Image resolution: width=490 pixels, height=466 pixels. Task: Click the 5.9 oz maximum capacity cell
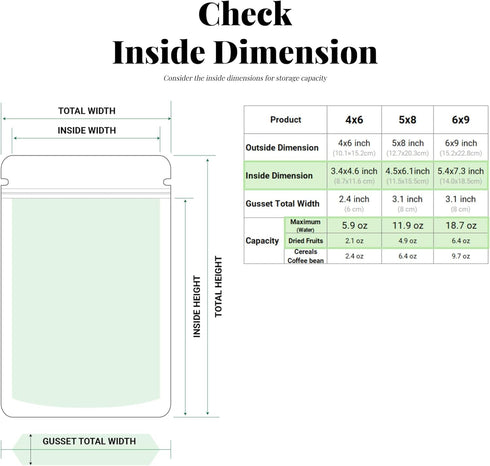354,226
